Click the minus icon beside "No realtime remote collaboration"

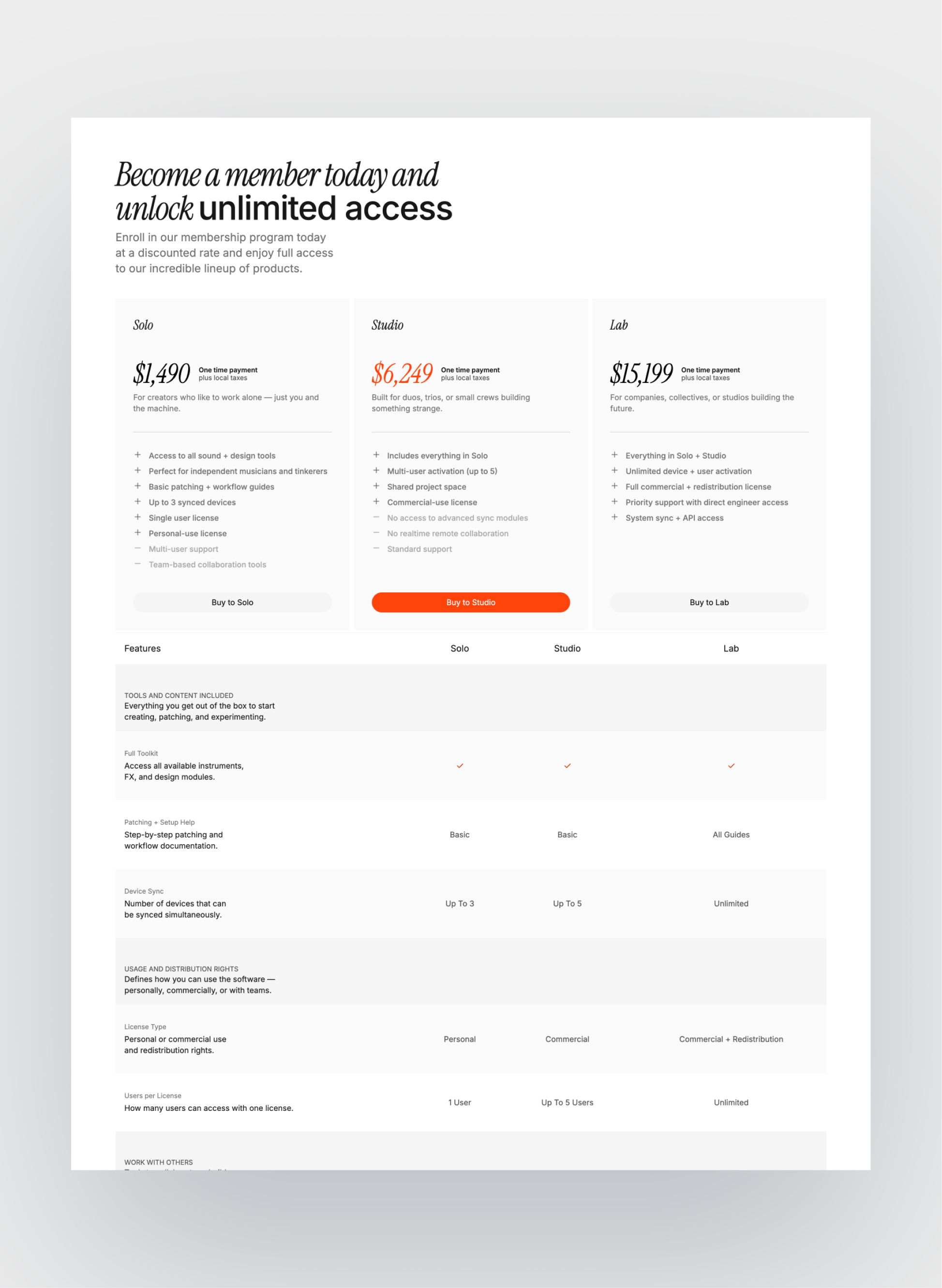tap(377, 532)
